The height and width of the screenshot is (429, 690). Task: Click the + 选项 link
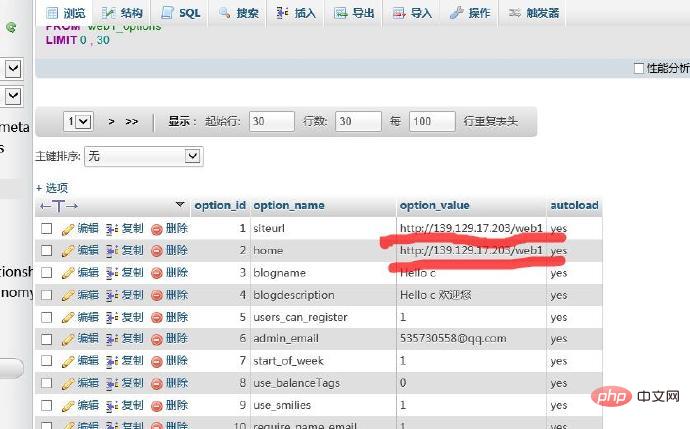pyautogui.click(x=52, y=187)
